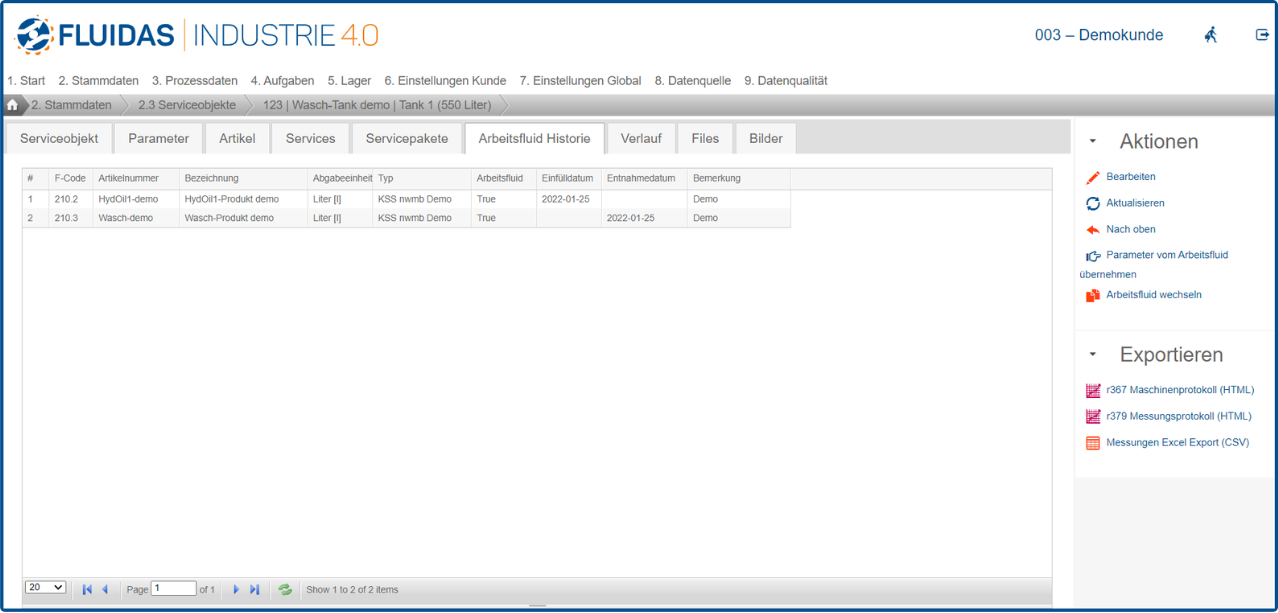Click the page number input field
This screenshot has height=613, width=1278.
tap(173, 589)
